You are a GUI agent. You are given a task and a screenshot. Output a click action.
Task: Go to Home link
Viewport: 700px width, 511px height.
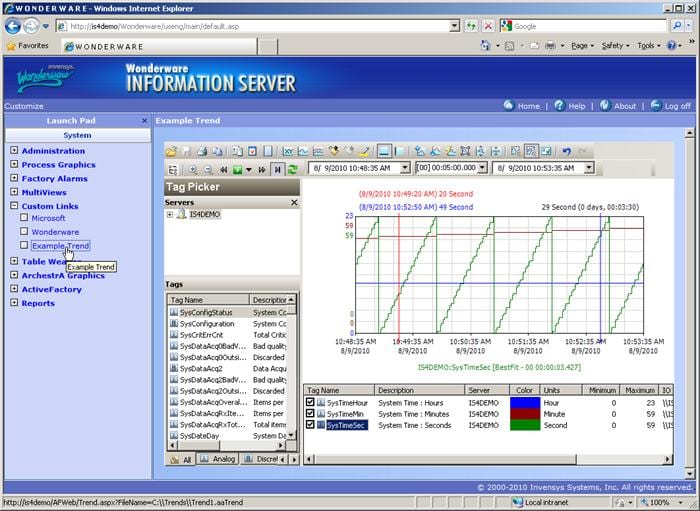pos(522,106)
